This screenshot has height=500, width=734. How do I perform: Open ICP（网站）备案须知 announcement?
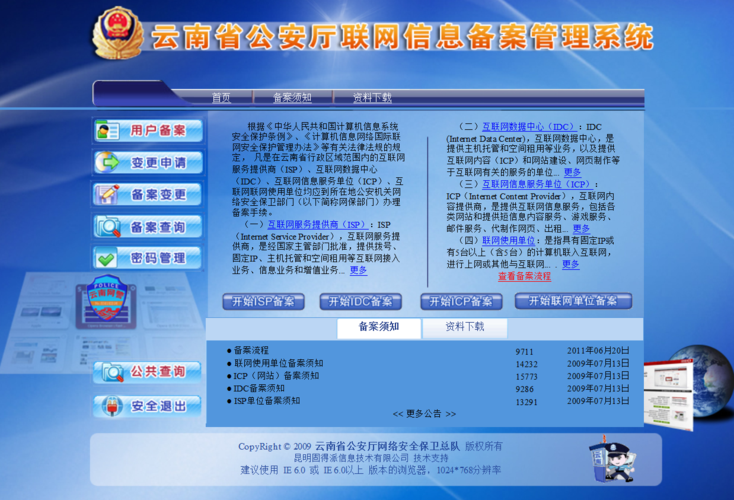coord(276,375)
